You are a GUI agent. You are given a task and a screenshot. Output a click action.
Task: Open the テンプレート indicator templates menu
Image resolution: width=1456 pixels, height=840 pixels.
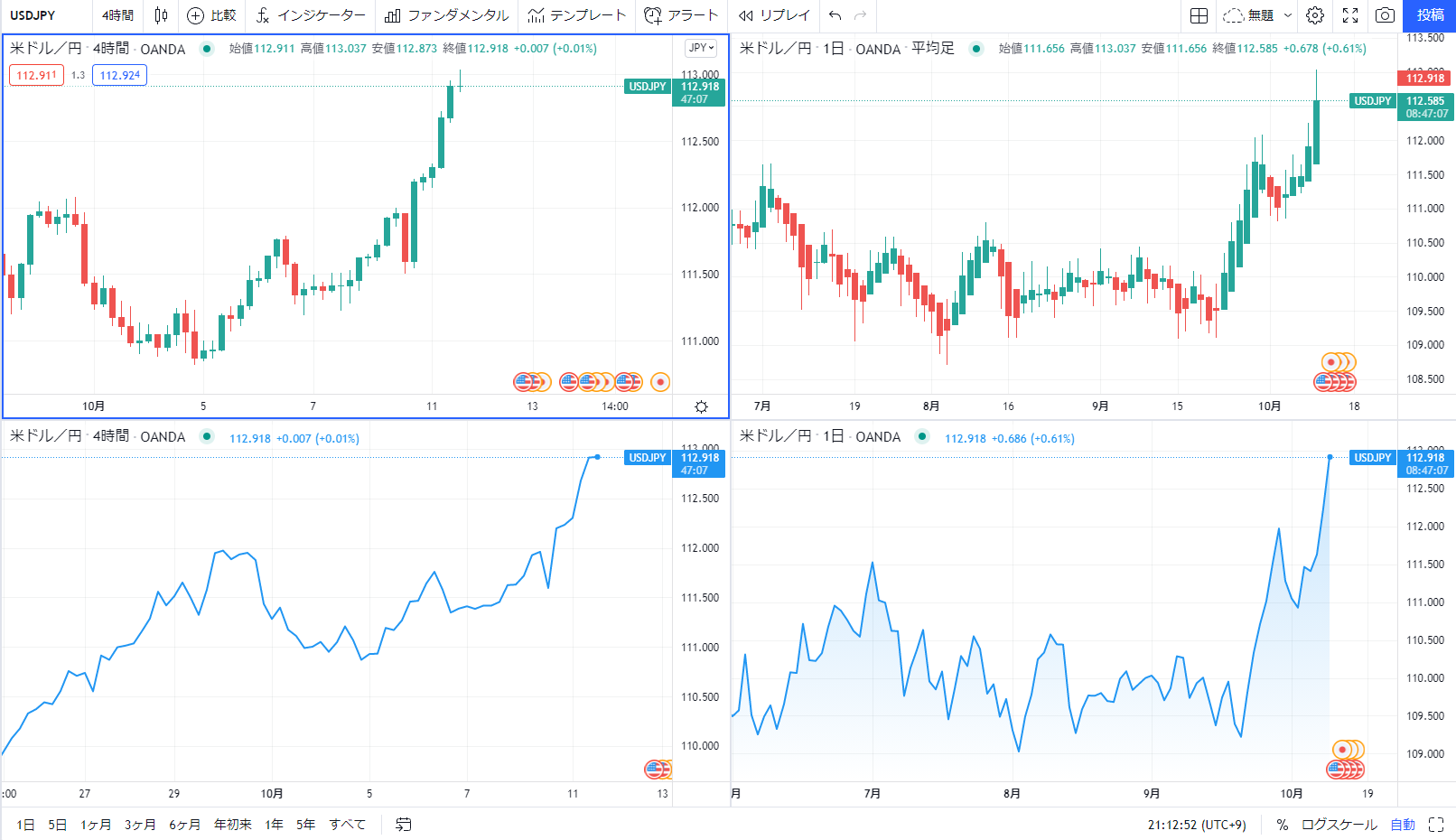(577, 15)
